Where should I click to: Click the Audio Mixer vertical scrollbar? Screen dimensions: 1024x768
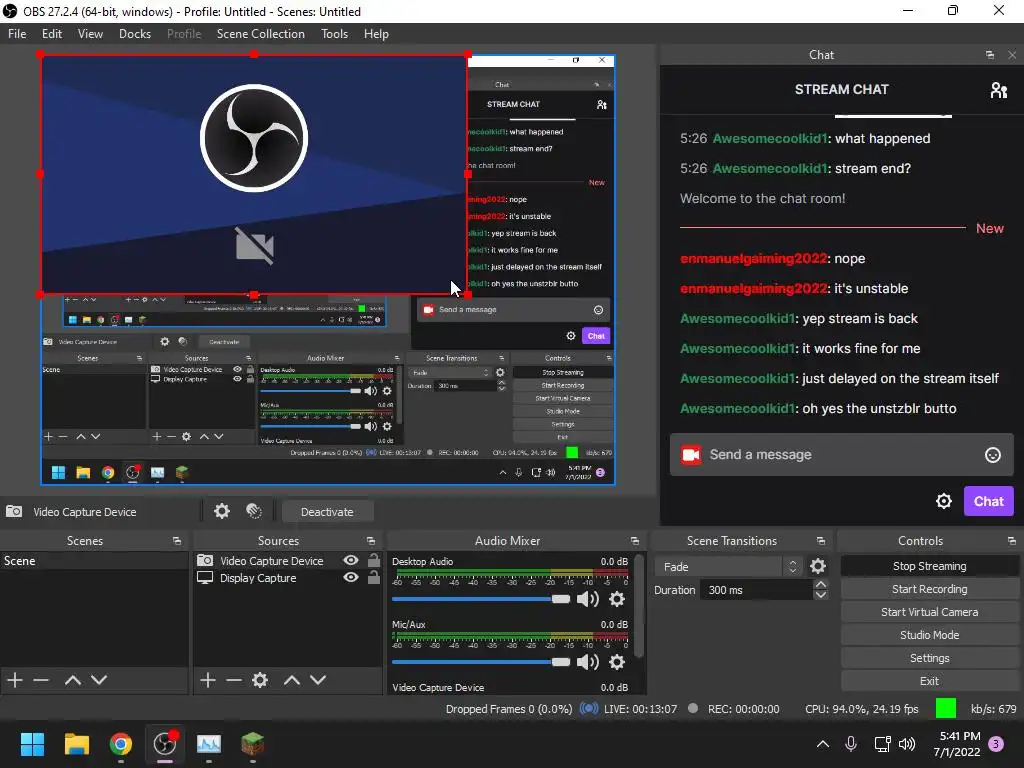[x=639, y=606]
